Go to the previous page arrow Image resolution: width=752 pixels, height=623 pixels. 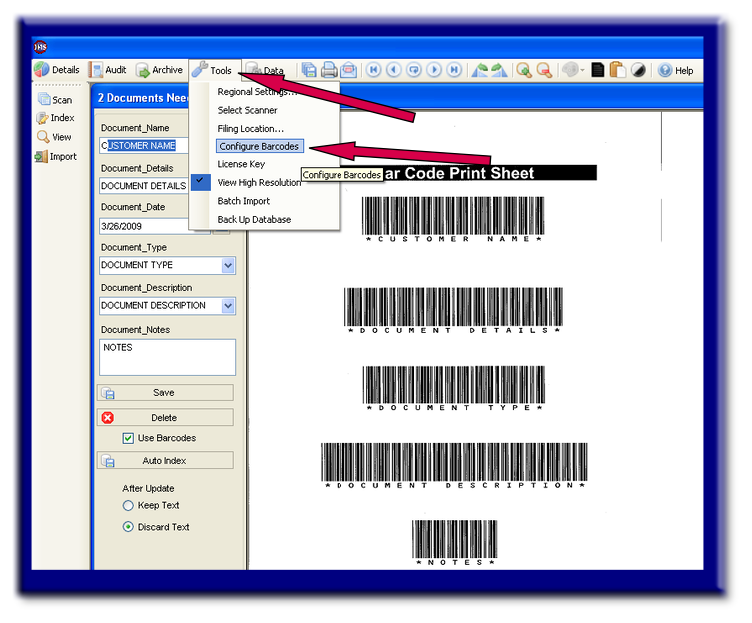tap(394, 70)
